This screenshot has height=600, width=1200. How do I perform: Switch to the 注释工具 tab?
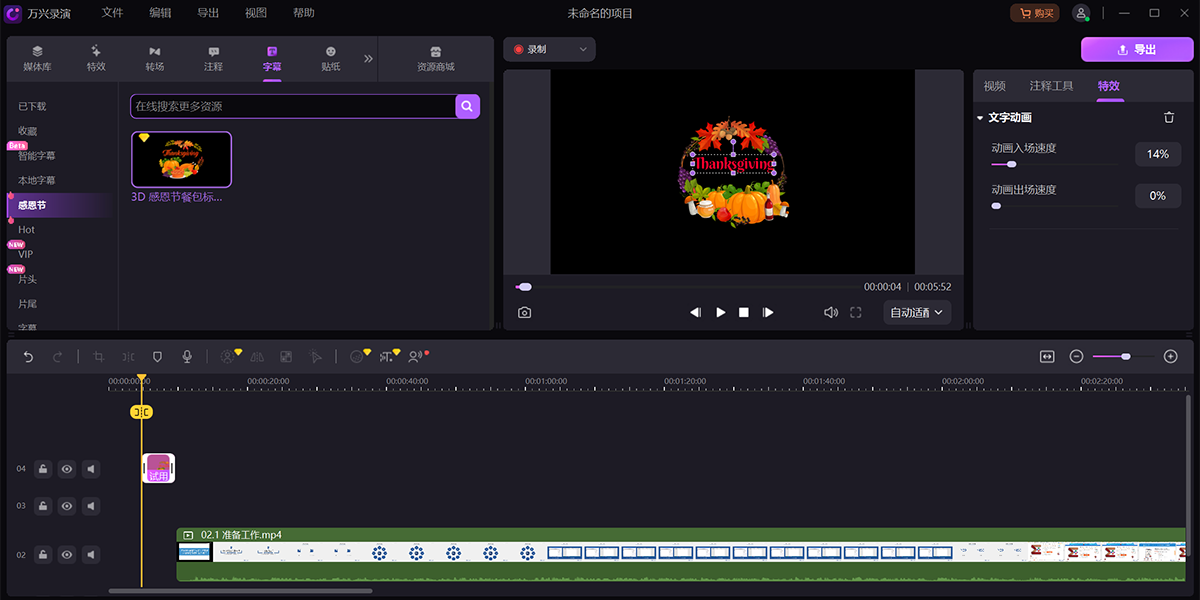click(x=1051, y=86)
